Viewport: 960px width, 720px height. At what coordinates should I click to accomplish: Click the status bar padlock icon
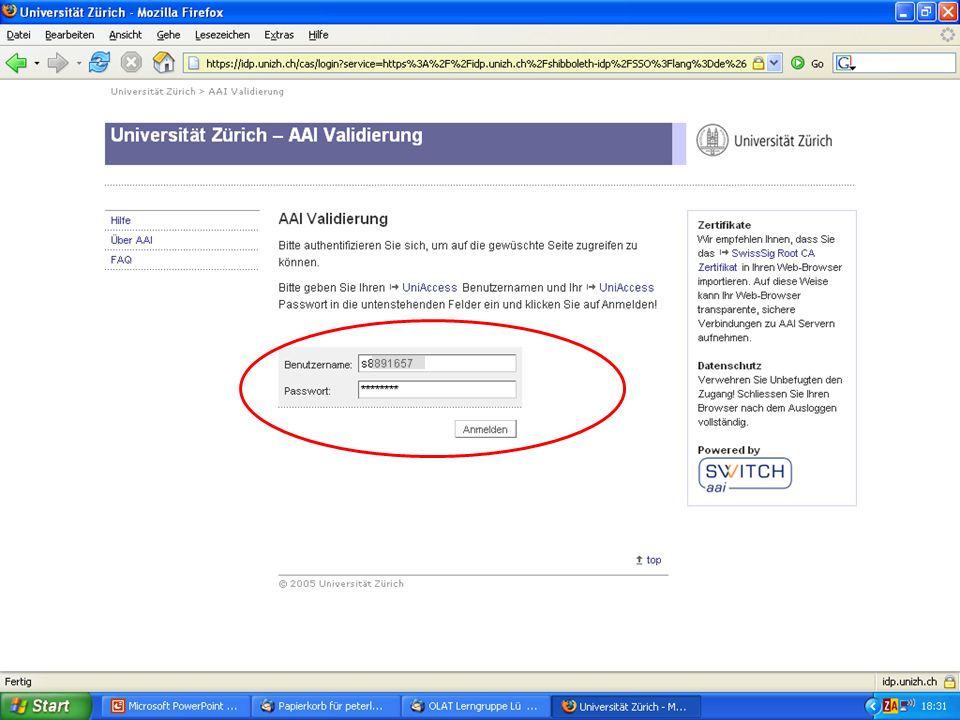pos(950,681)
